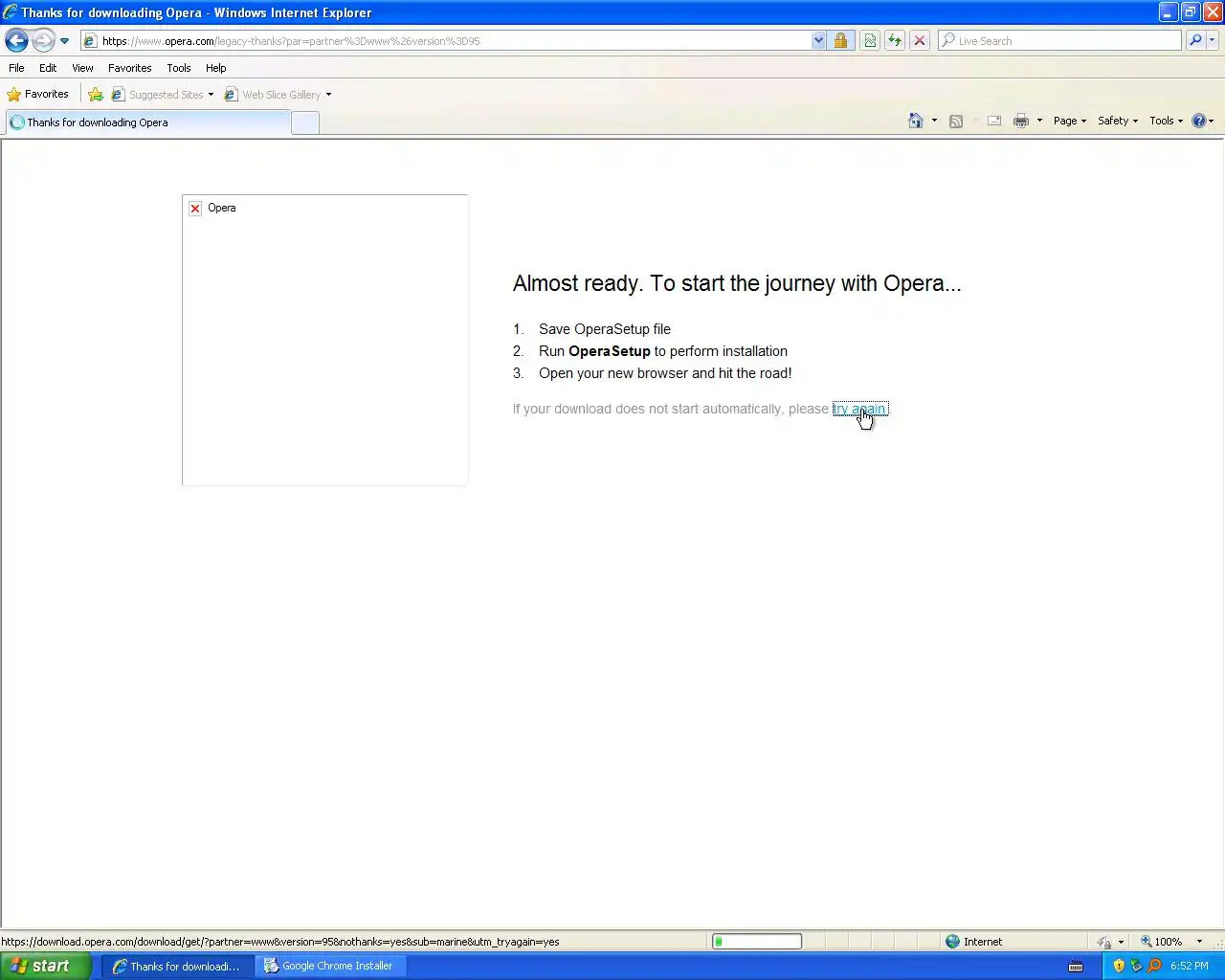Image resolution: width=1225 pixels, height=980 pixels.
Task: Click the address bar URL field
Action: [455, 41]
